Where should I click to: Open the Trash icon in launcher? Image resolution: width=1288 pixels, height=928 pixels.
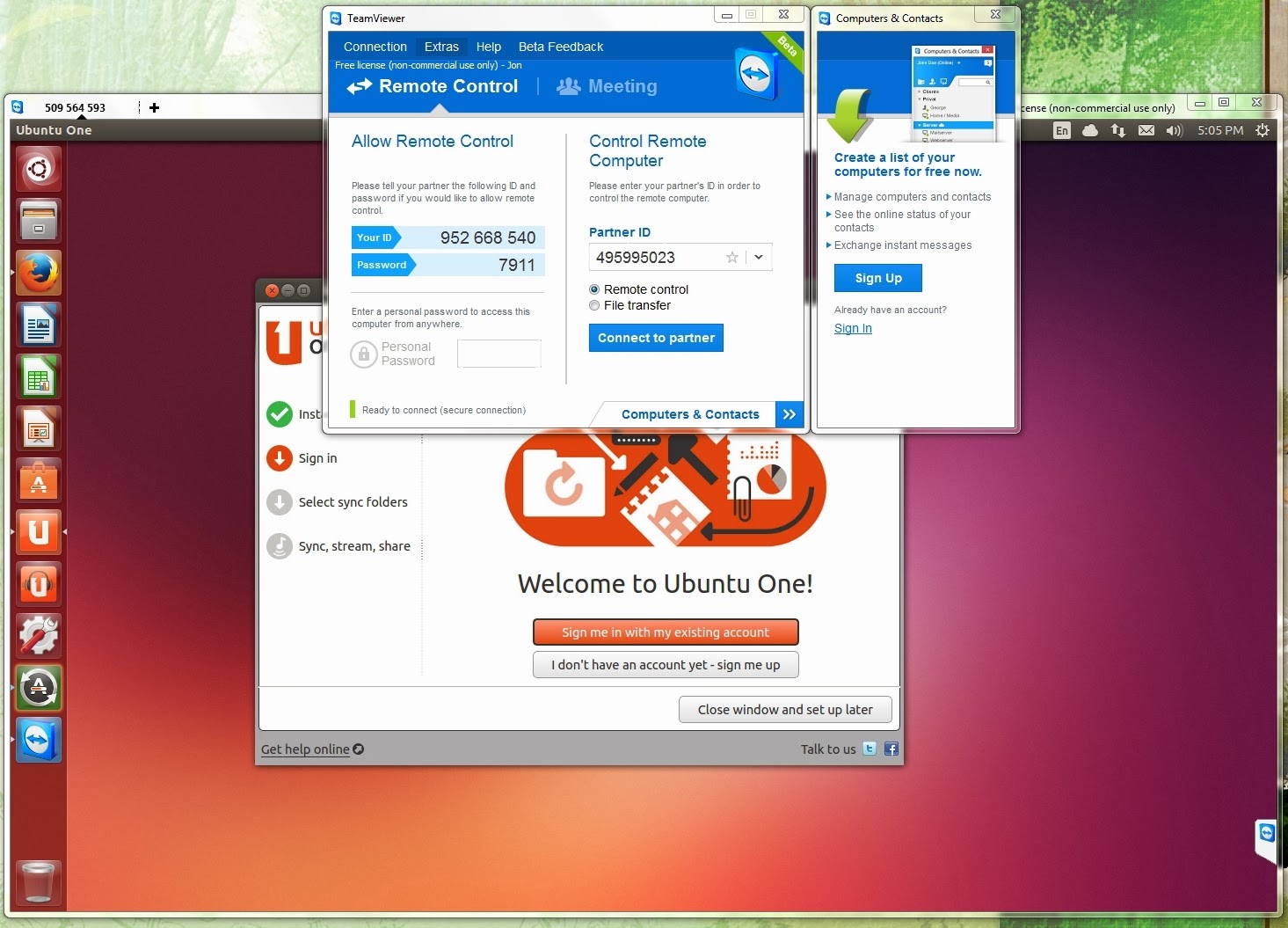[39, 882]
